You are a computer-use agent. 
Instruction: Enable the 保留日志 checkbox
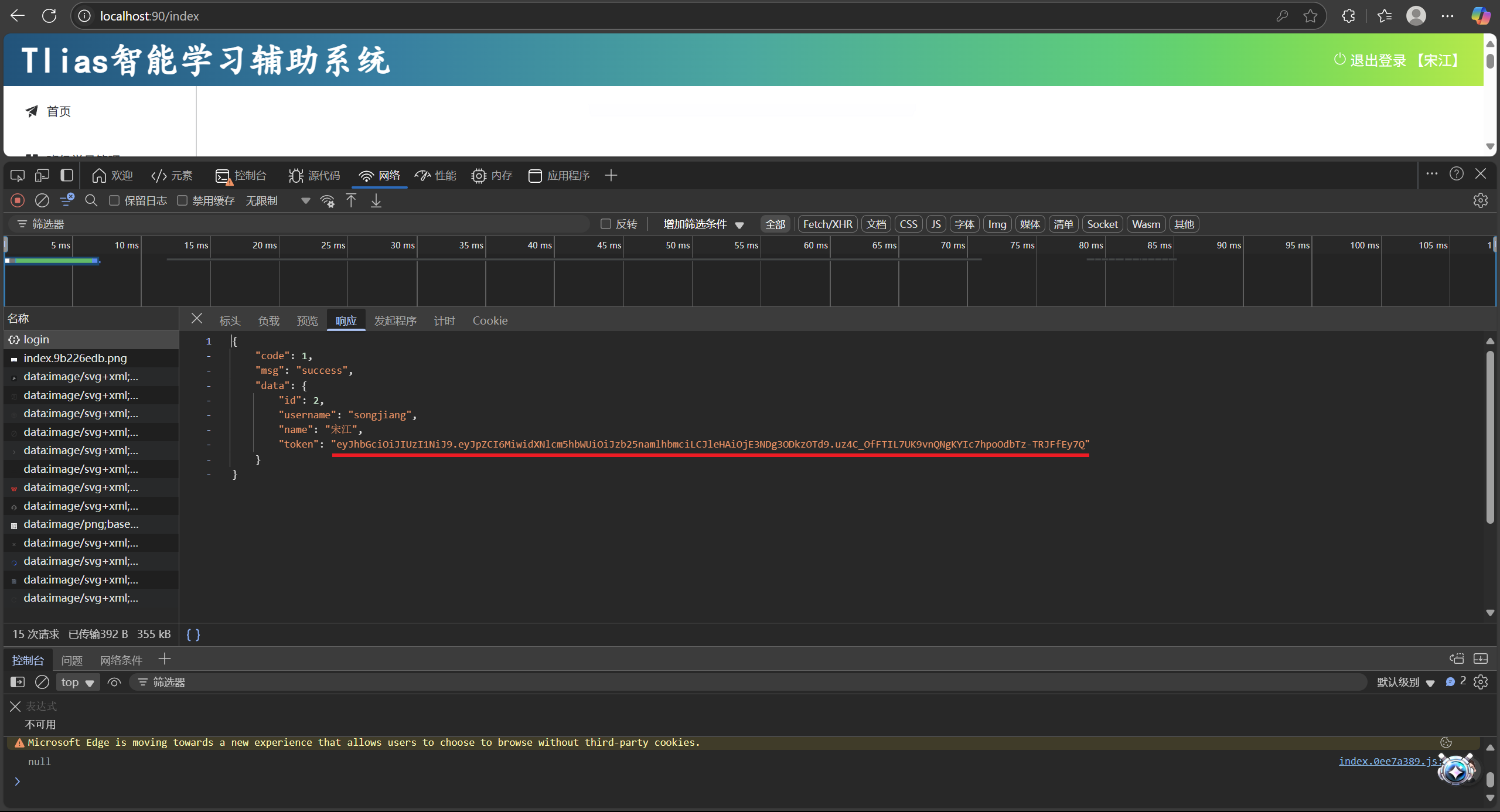[x=115, y=200]
